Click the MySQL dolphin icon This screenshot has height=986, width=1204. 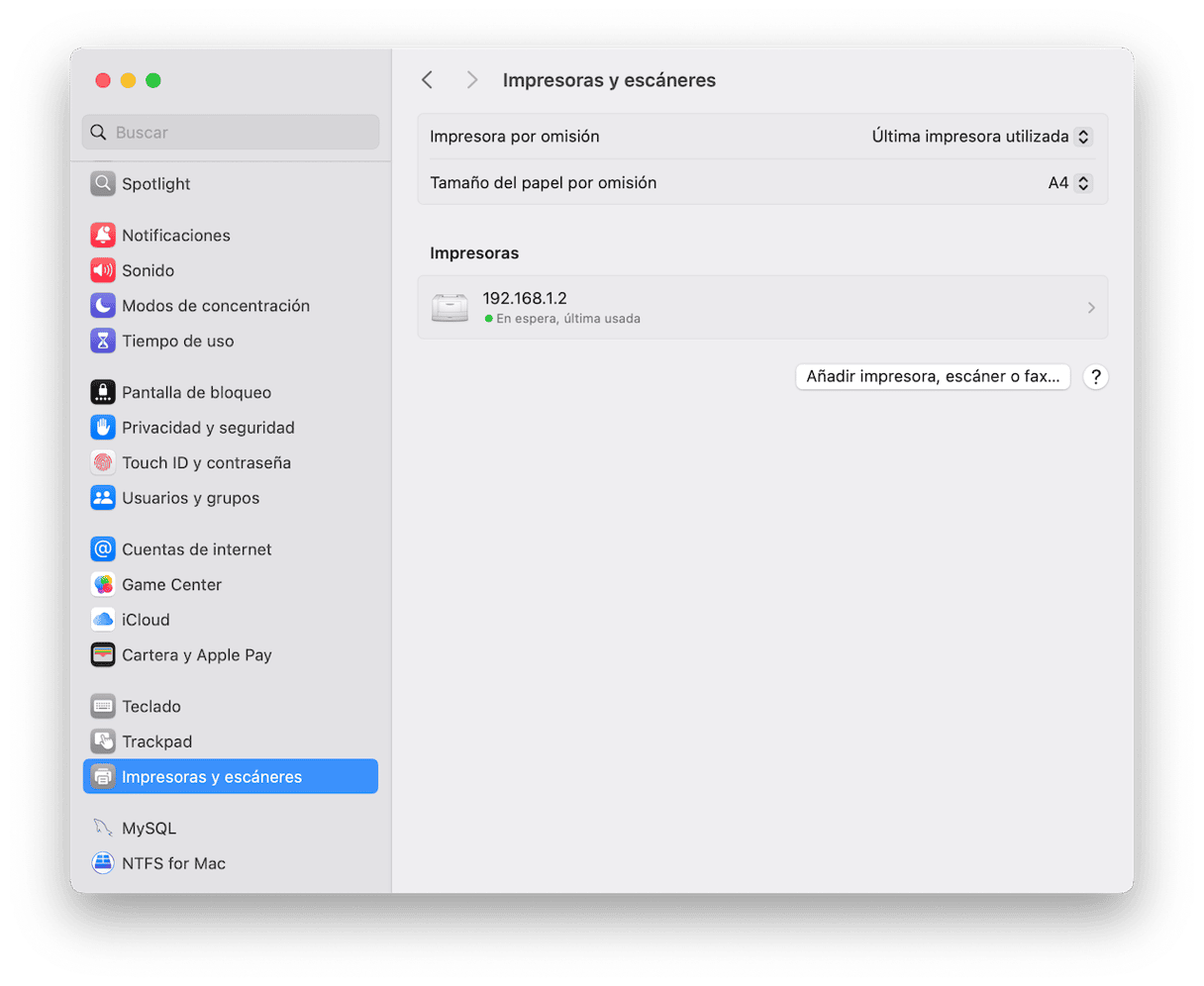(x=103, y=829)
